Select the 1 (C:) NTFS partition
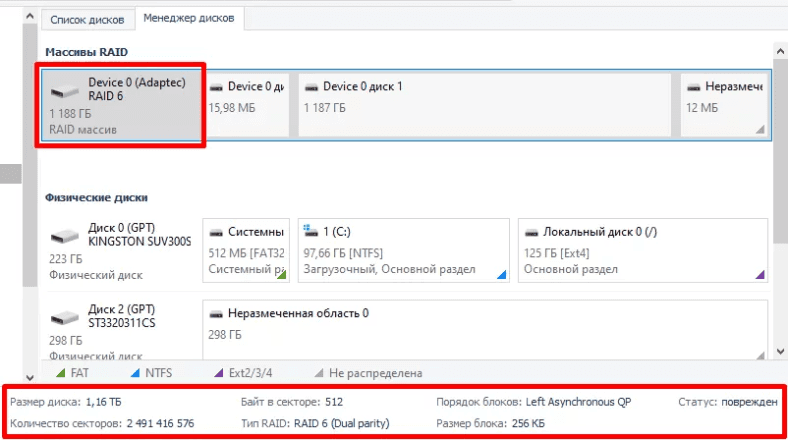This screenshot has width=788, height=440. pyautogui.click(x=404, y=251)
